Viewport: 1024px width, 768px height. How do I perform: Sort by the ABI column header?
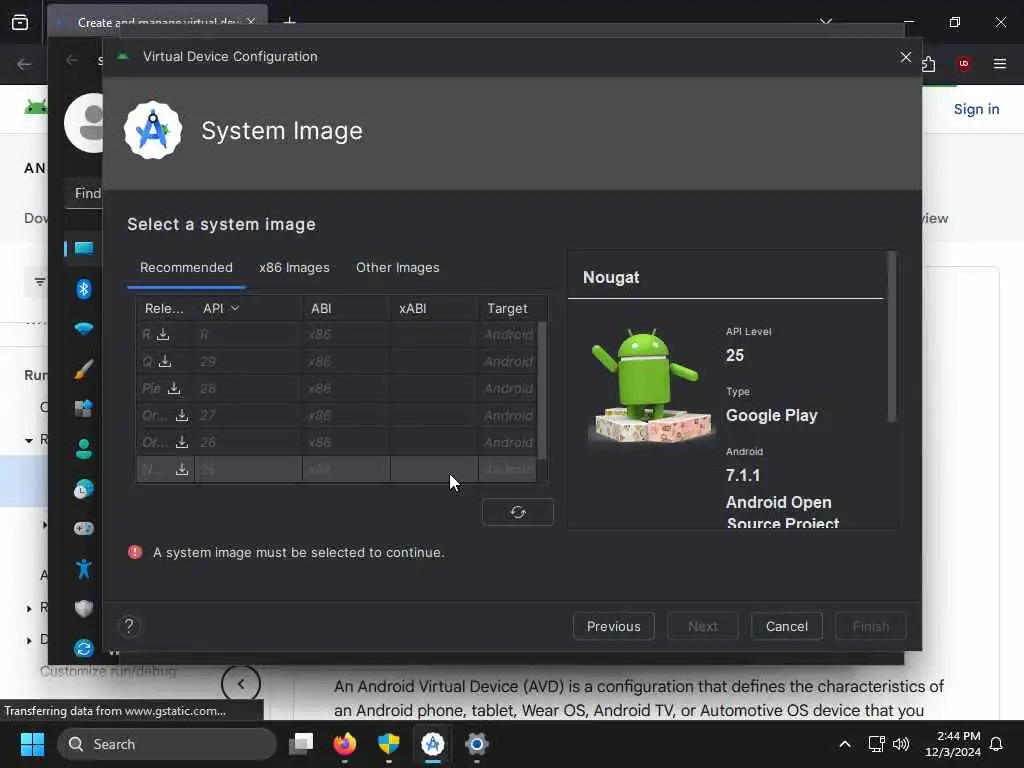click(x=345, y=308)
